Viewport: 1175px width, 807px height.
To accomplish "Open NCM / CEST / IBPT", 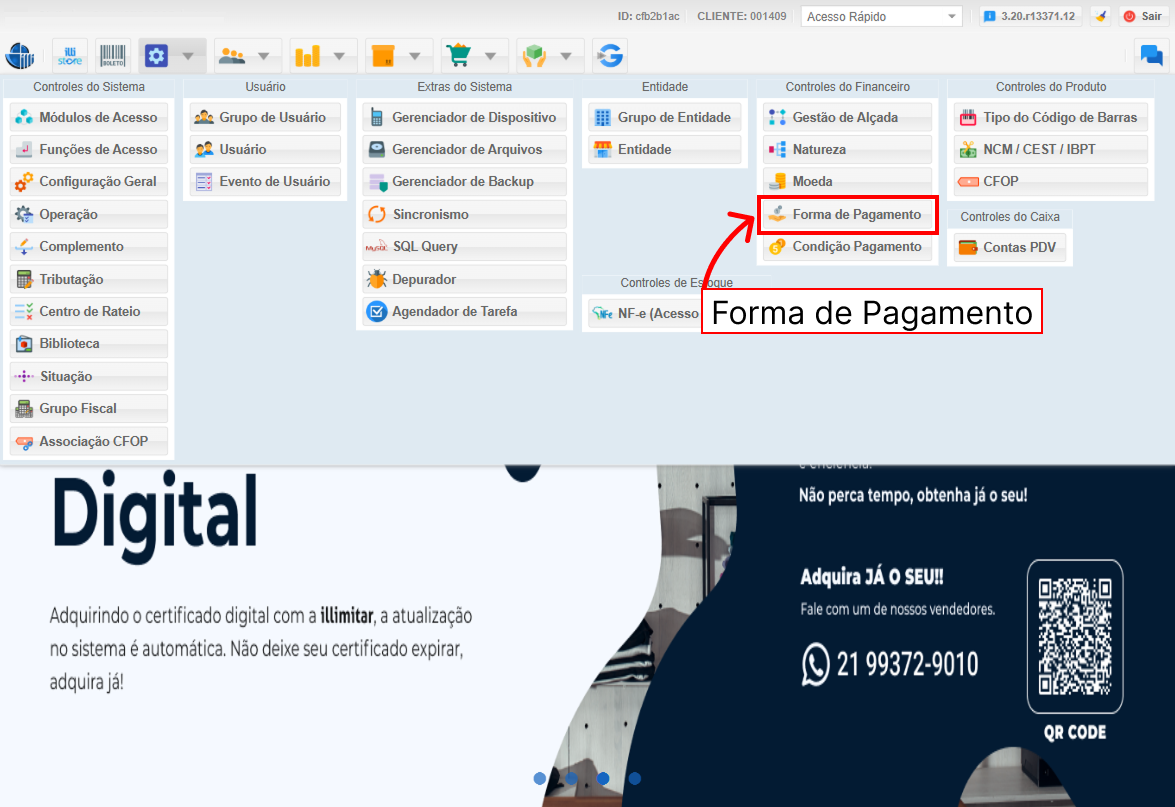I will (x=1051, y=149).
